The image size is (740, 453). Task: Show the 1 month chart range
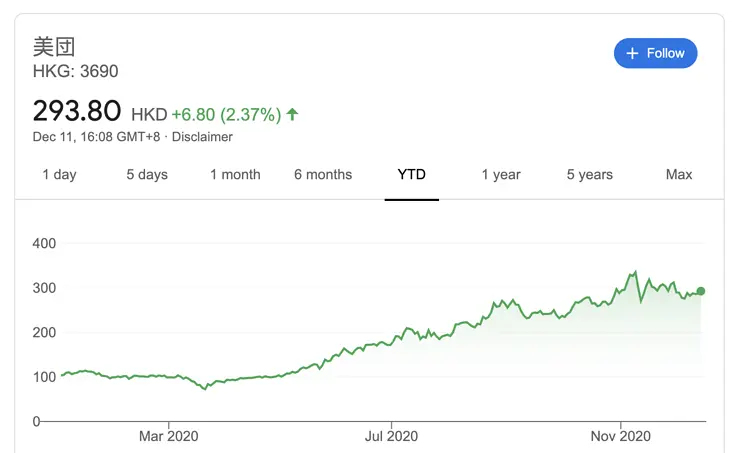click(235, 174)
